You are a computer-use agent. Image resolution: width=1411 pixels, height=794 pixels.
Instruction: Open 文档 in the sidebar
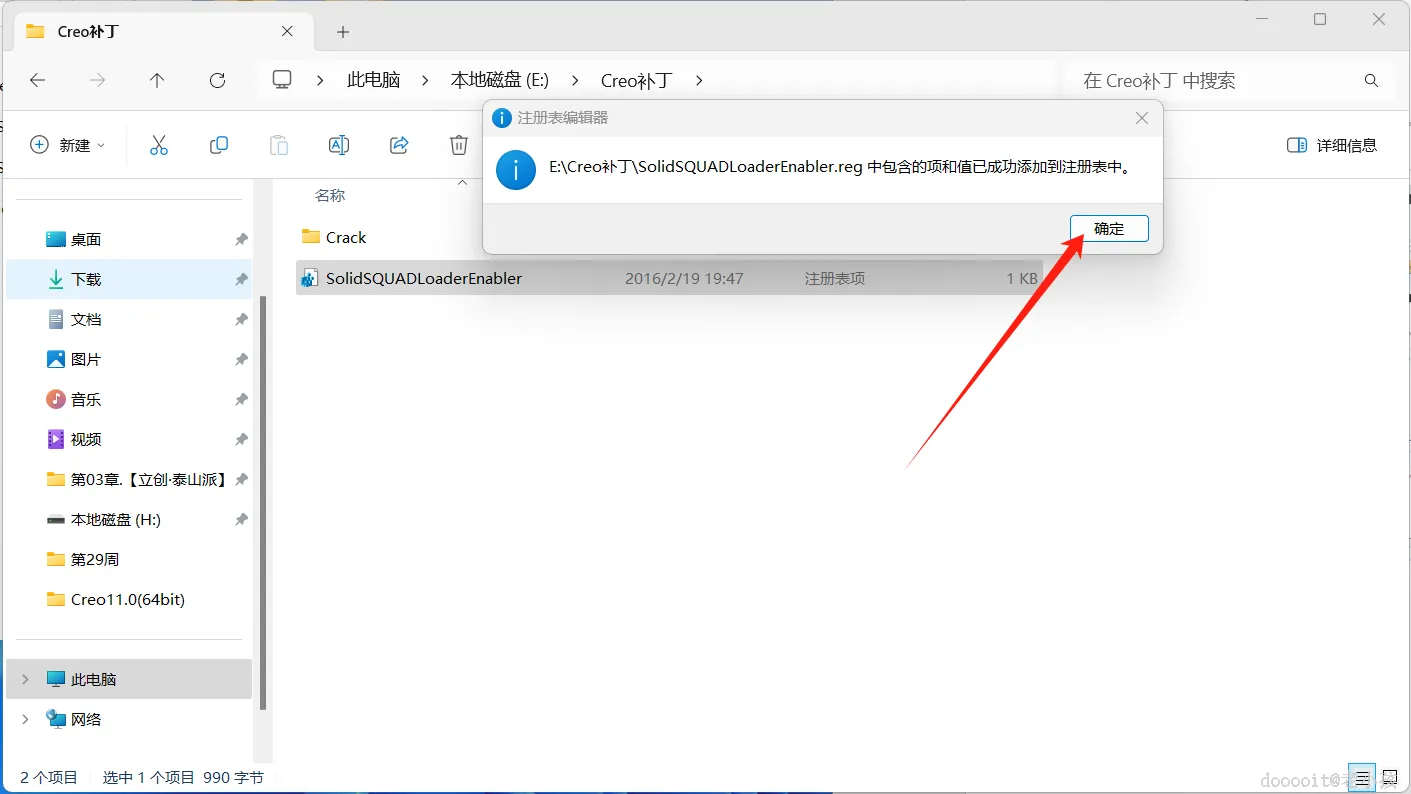pyautogui.click(x=86, y=320)
